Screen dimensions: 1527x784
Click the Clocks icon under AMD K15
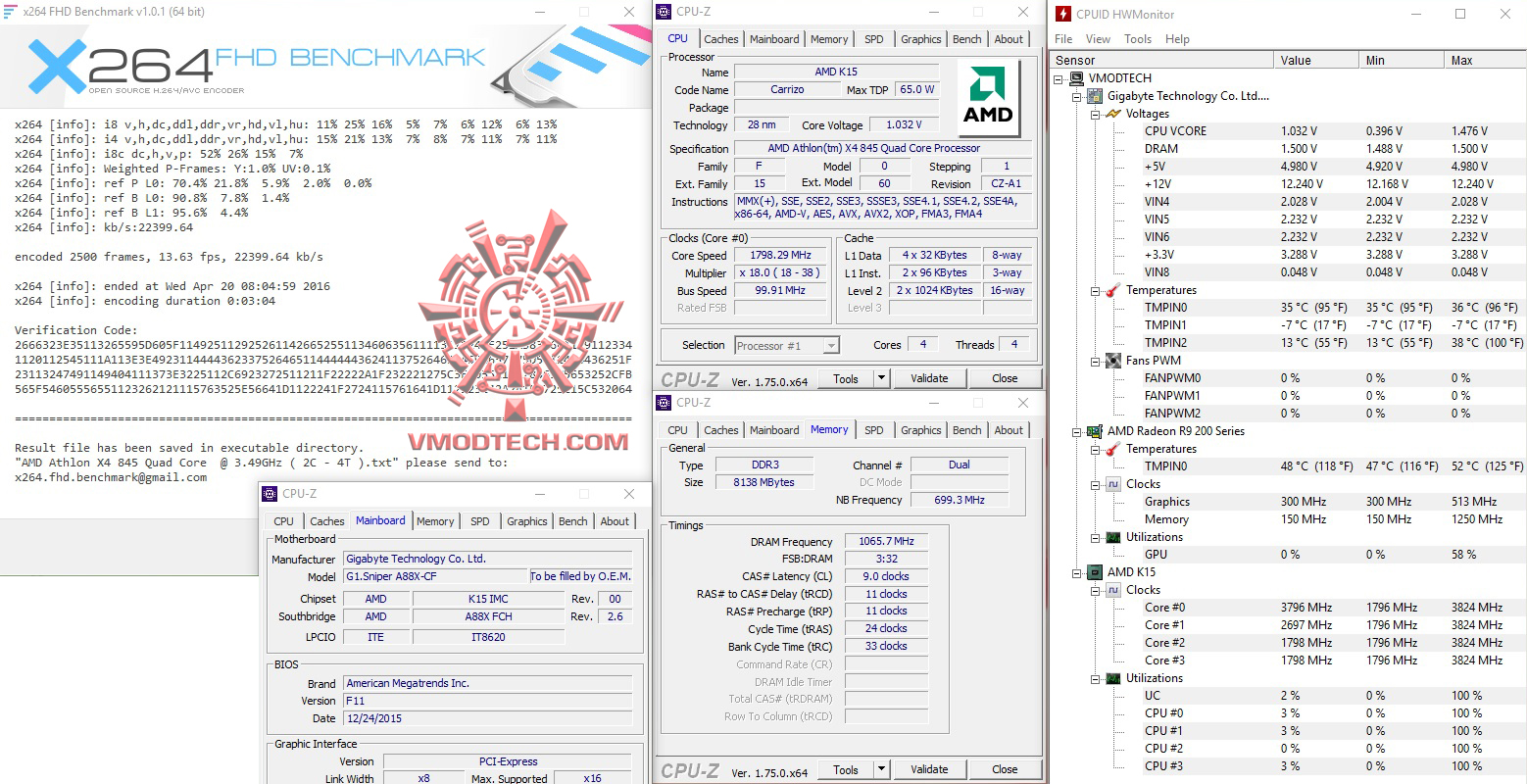1113,590
